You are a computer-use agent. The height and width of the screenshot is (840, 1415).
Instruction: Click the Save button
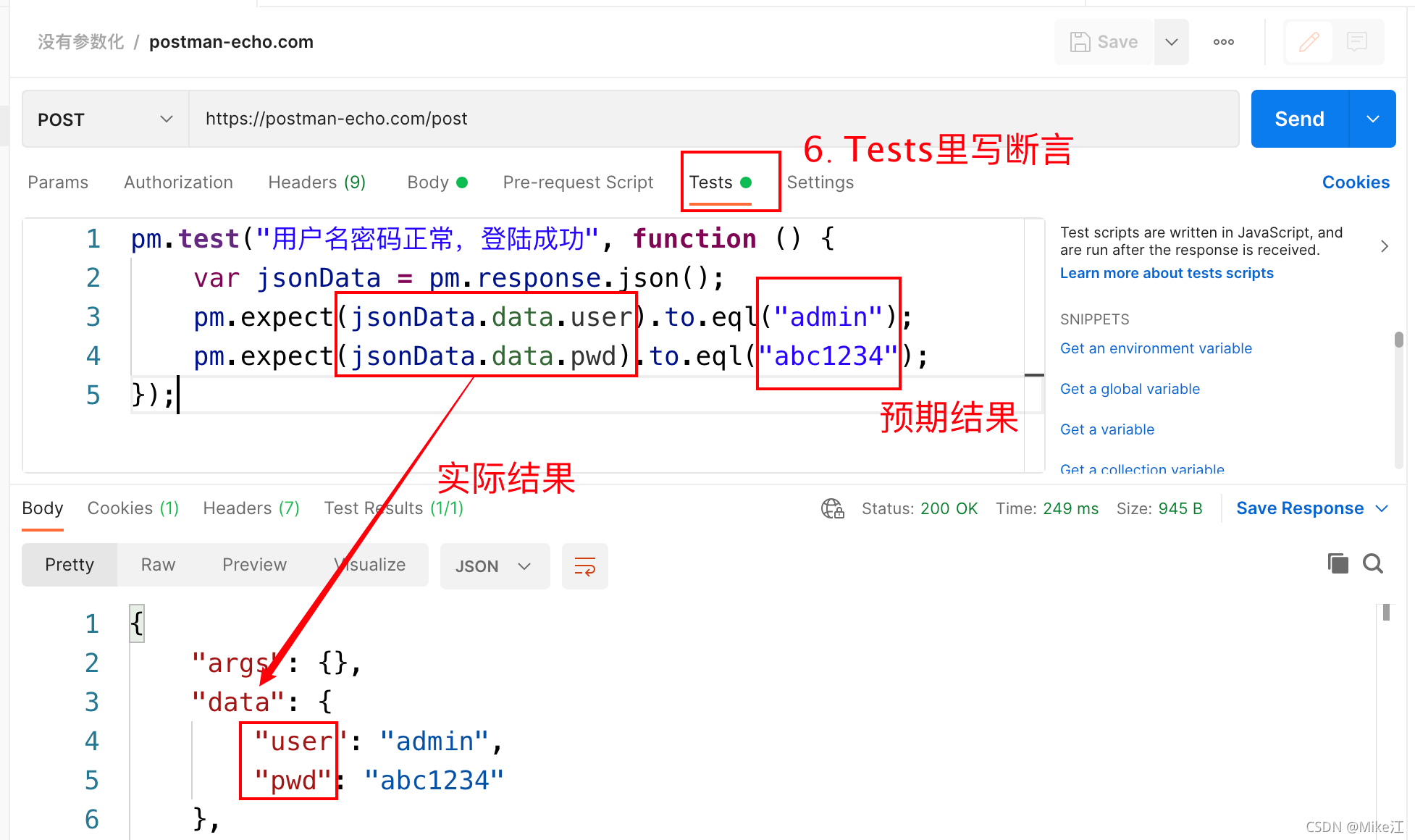click(1104, 42)
